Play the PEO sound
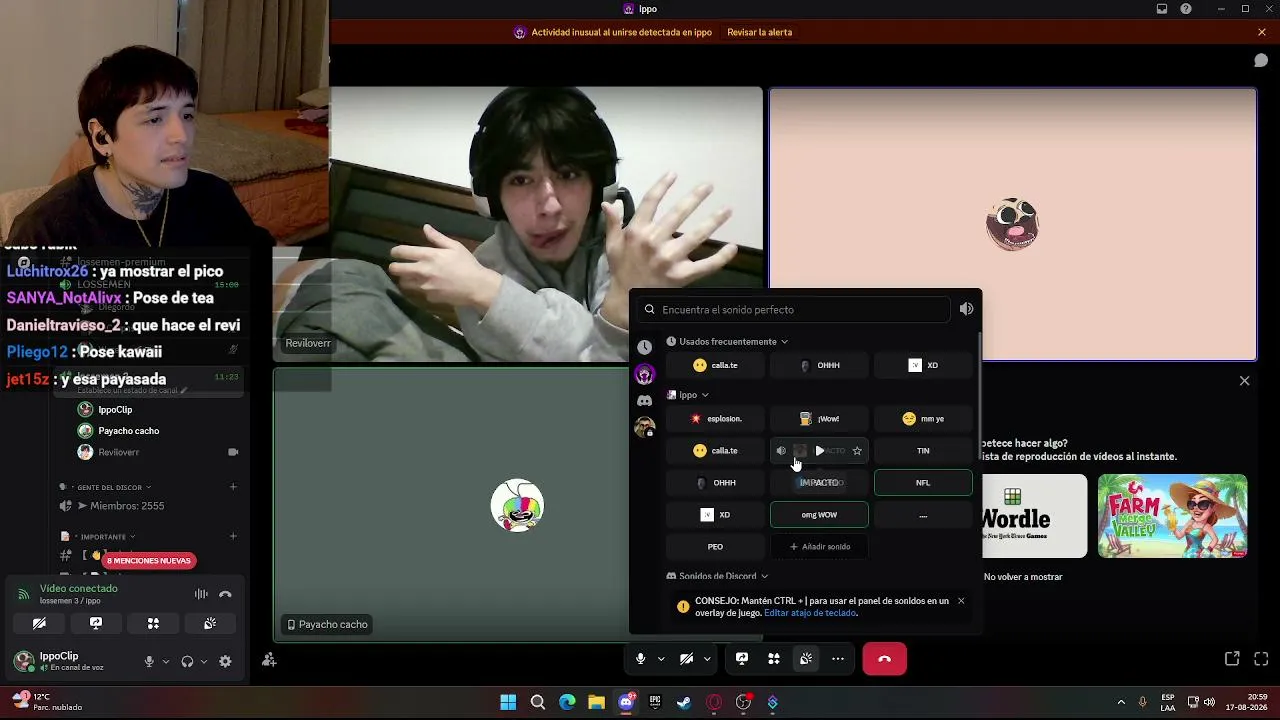Image resolution: width=1280 pixels, height=720 pixels. pos(715,547)
